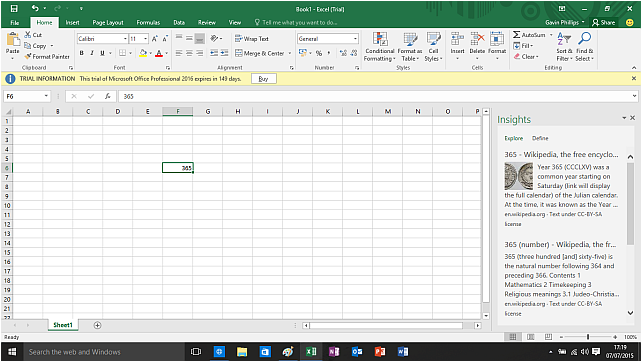Open Cell Styles gallery
This screenshot has width=641, height=361.
tap(433, 47)
